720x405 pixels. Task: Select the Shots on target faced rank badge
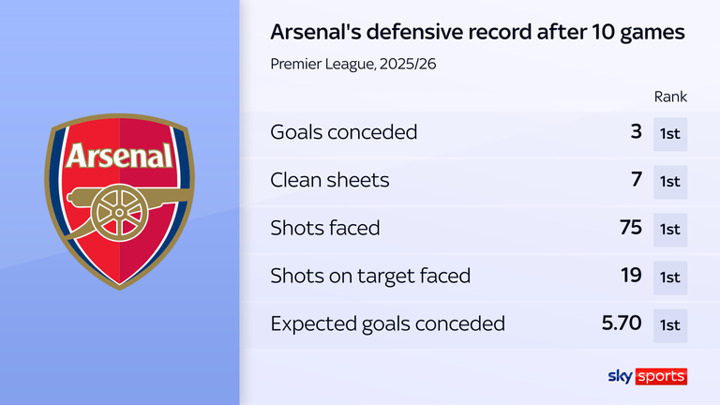[670, 277]
